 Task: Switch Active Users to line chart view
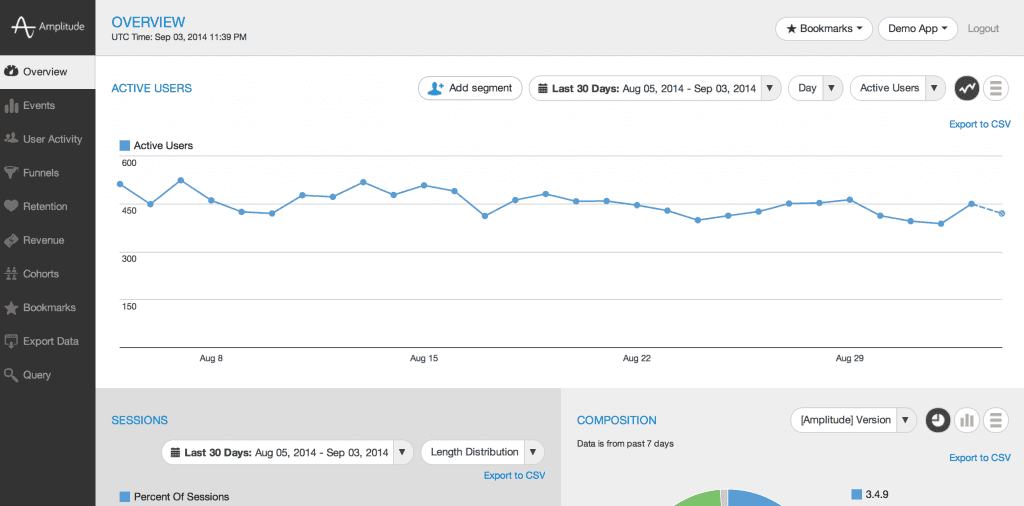966,88
